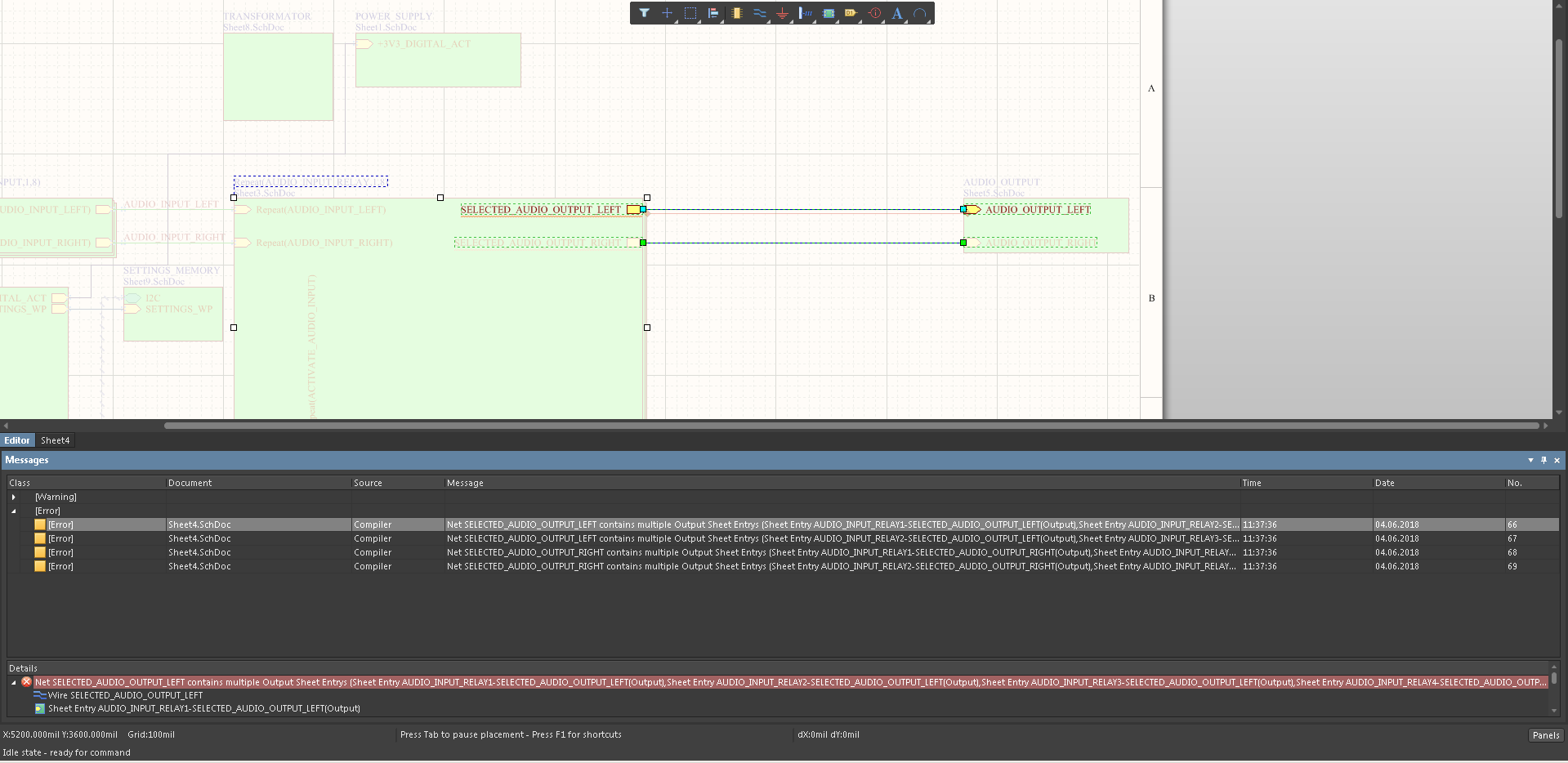Click the AUDIO_OUTPUT sheet symbol title
The width and height of the screenshot is (1568, 763).
(x=1002, y=182)
